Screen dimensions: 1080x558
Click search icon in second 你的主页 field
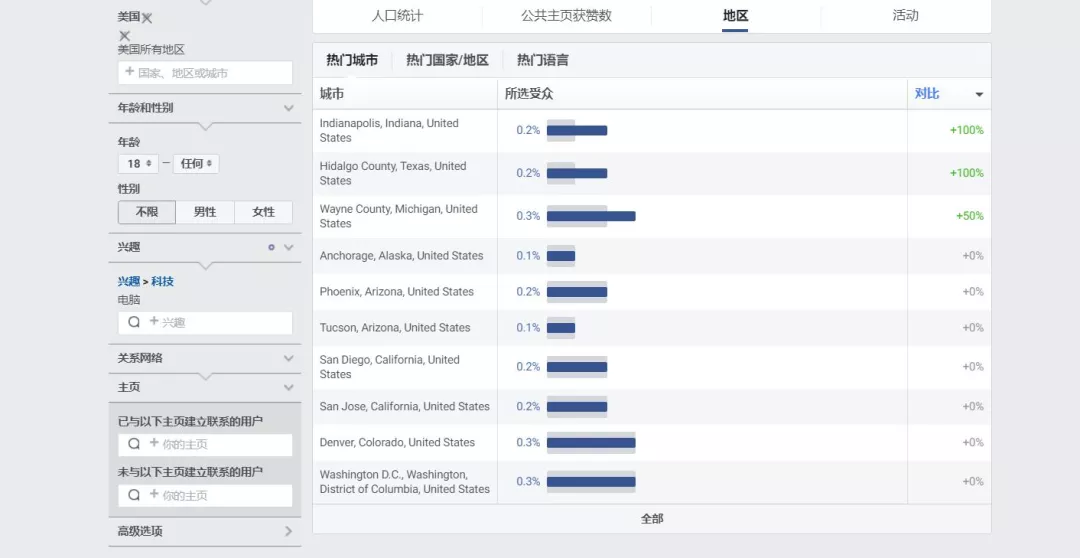134,495
